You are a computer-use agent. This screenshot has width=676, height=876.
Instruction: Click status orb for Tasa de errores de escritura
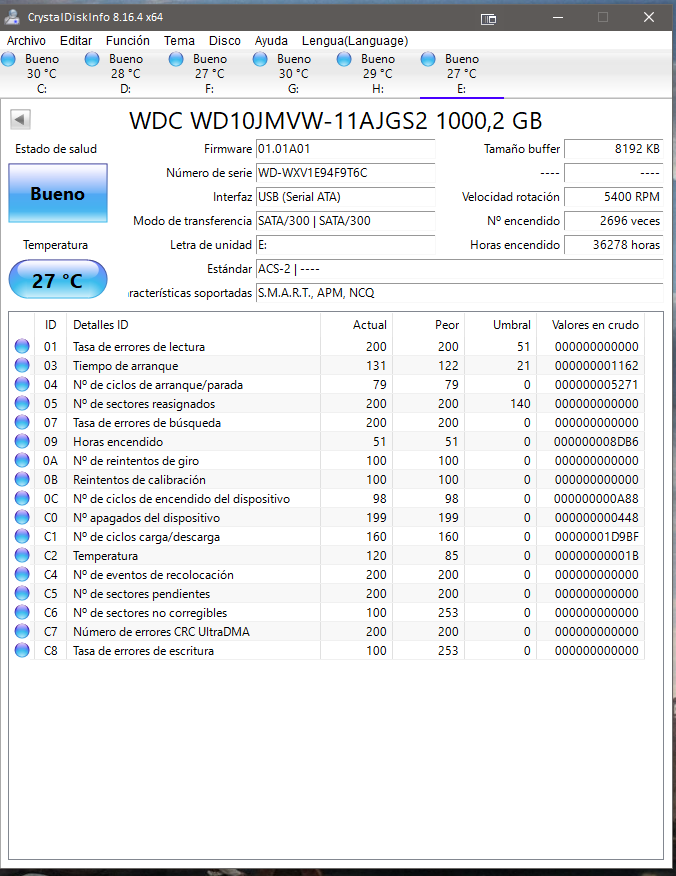coord(22,650)
